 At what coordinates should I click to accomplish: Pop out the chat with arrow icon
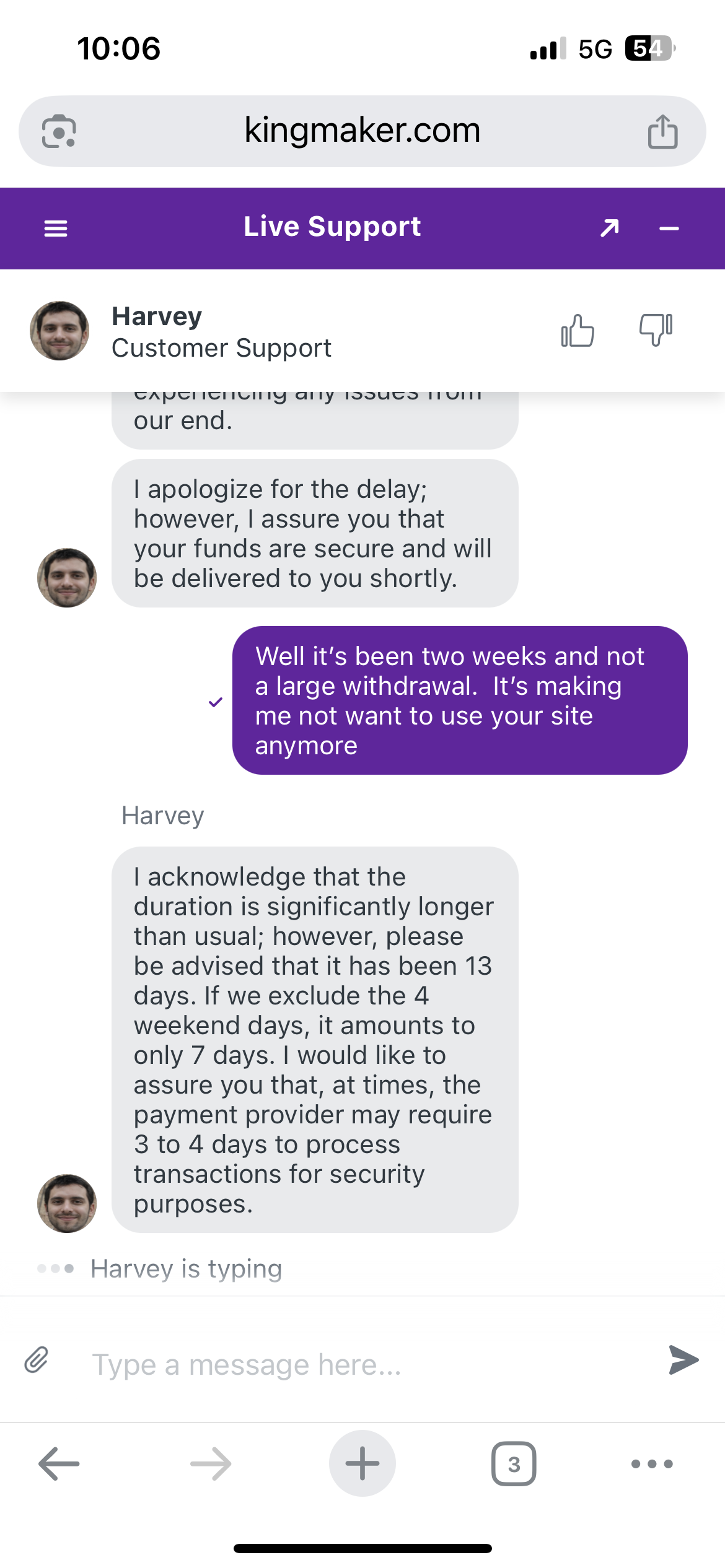tap(609, 229)
